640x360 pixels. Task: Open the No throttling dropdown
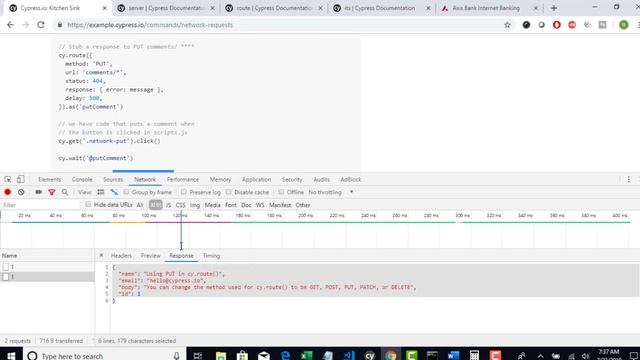(x=331, y=192)
